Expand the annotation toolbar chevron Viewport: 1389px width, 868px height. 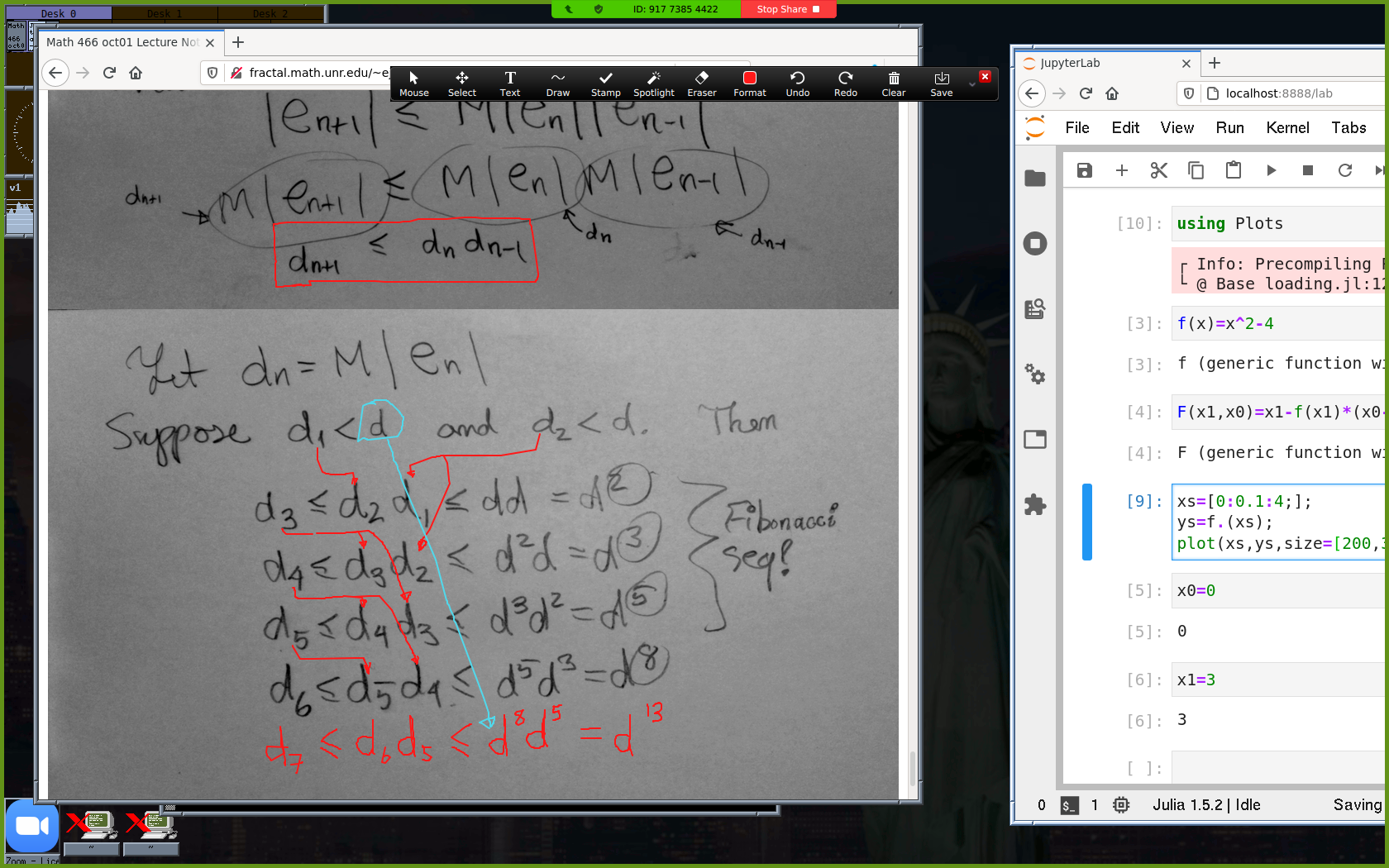click(x=972, y=84)
